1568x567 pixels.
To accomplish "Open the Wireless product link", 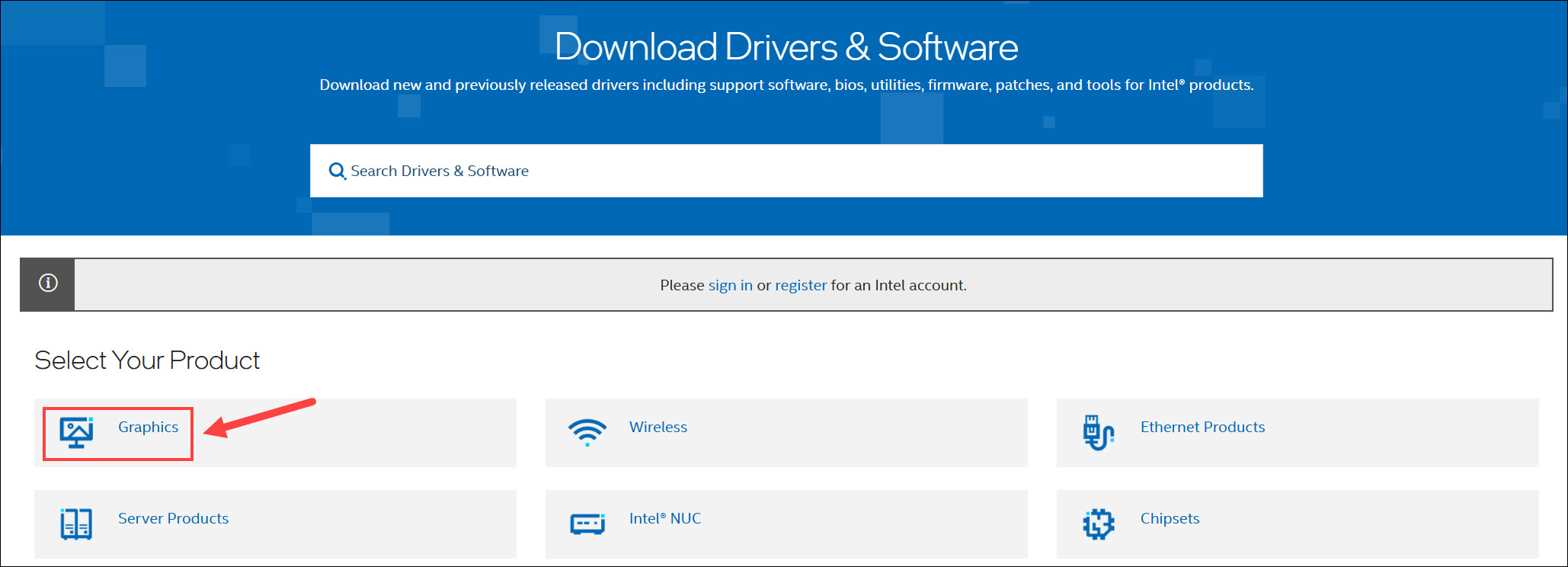I will pyautogui.click(x=658, y=427).
